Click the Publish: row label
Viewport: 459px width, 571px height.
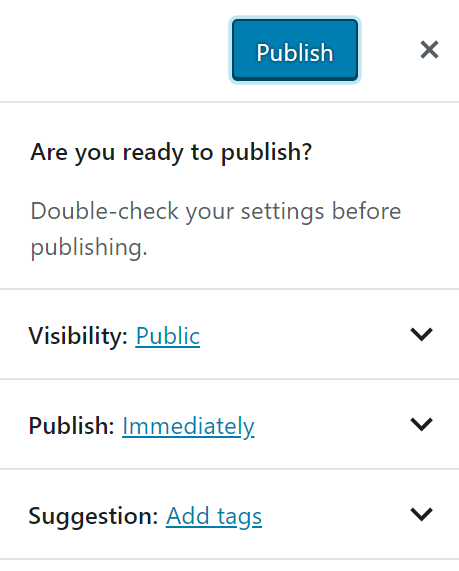[71, 426]
